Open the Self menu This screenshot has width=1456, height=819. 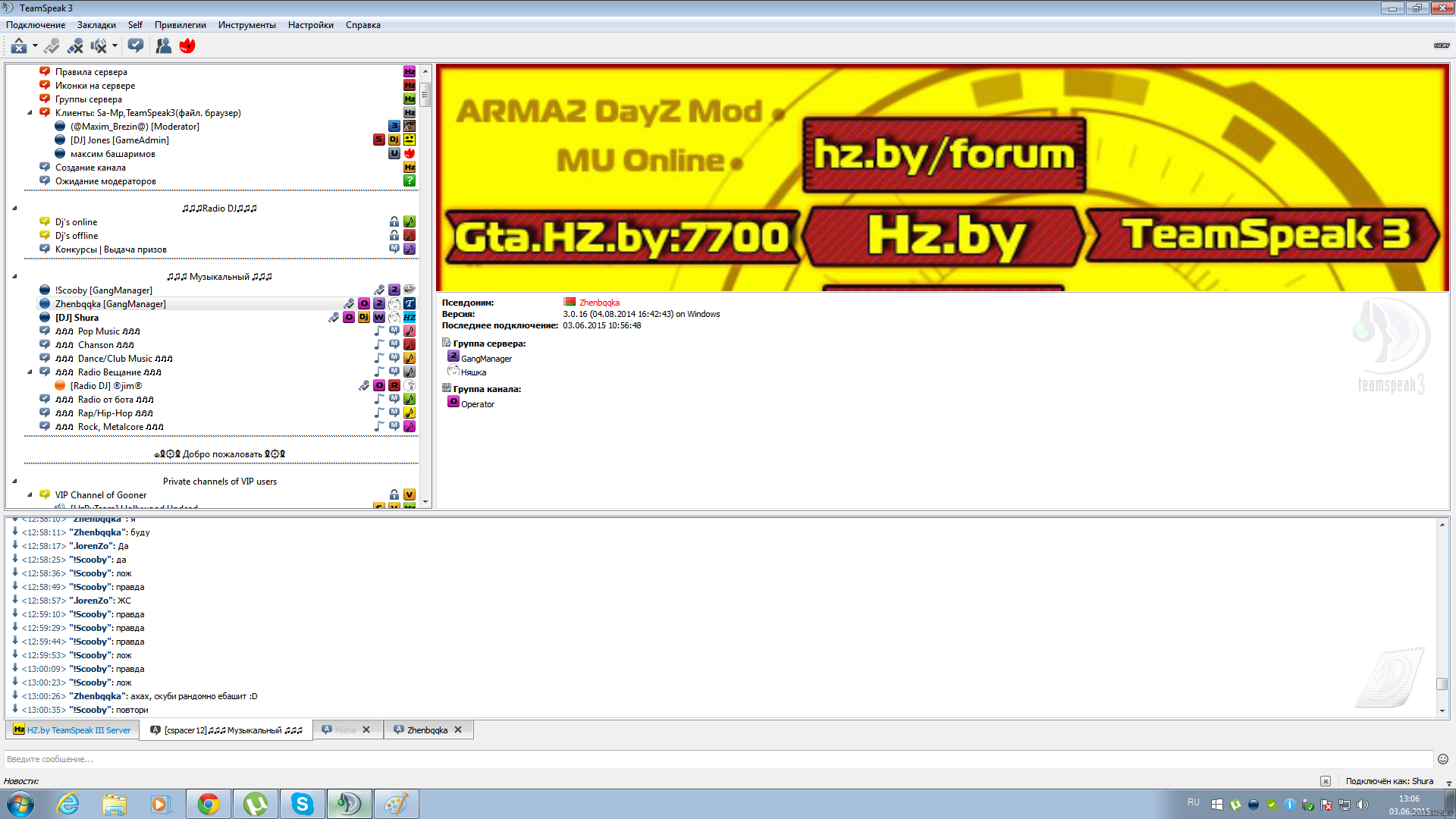[x=135, y=25]
